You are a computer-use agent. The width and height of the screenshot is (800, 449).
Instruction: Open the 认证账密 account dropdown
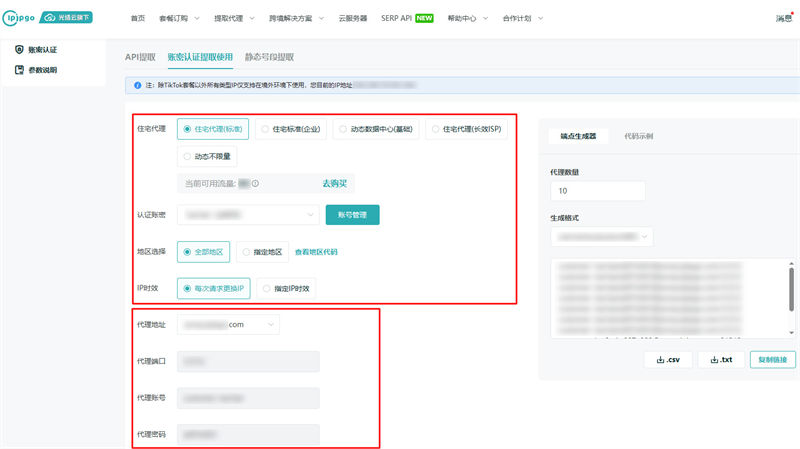(x=248, y=215)
